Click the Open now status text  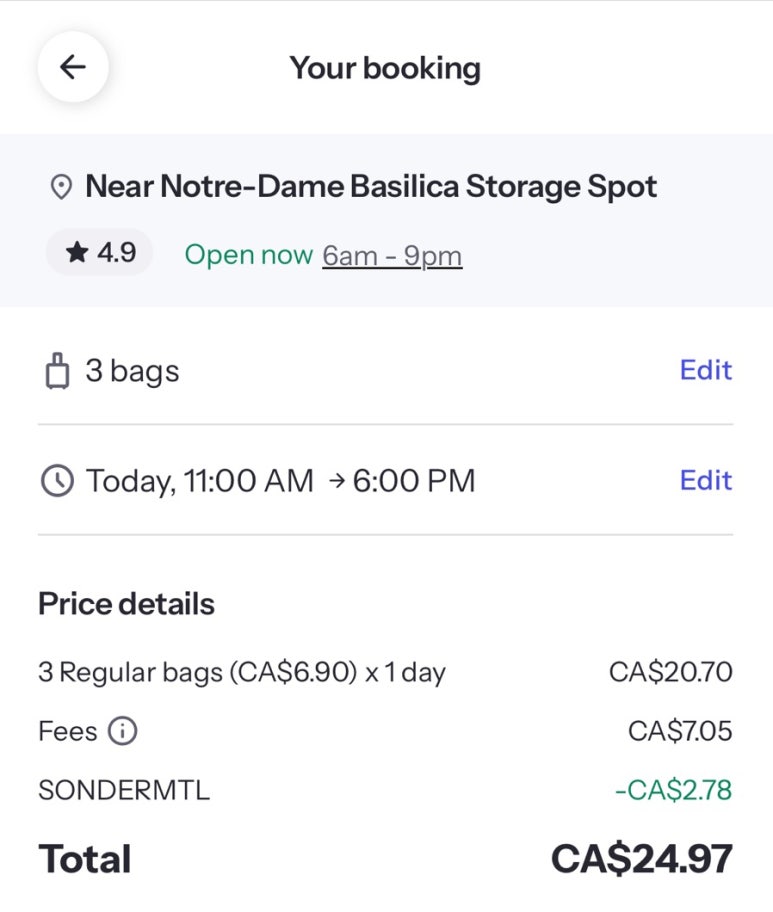249,255
